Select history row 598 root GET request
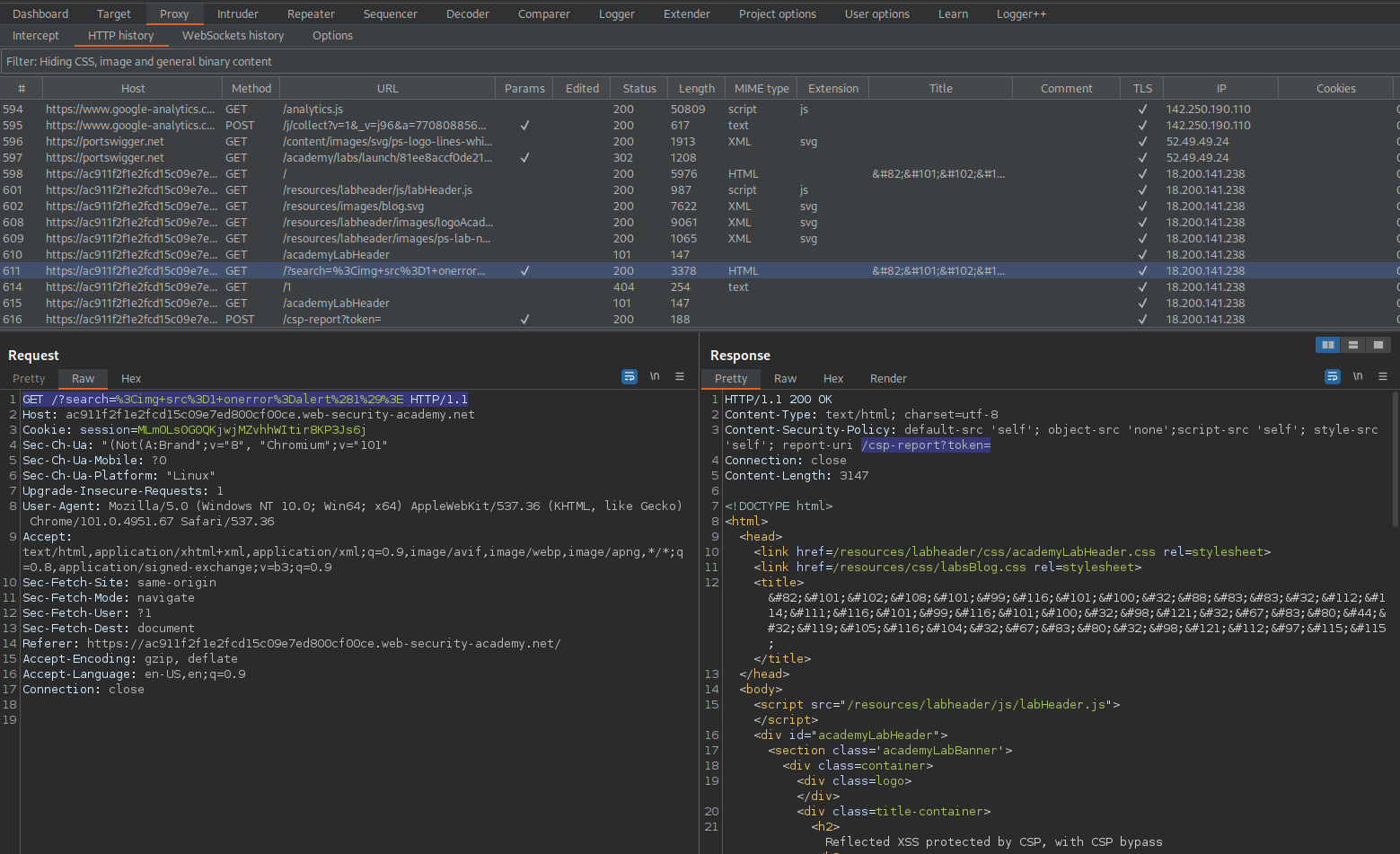 pyautogui.click(x=700, y=174)
